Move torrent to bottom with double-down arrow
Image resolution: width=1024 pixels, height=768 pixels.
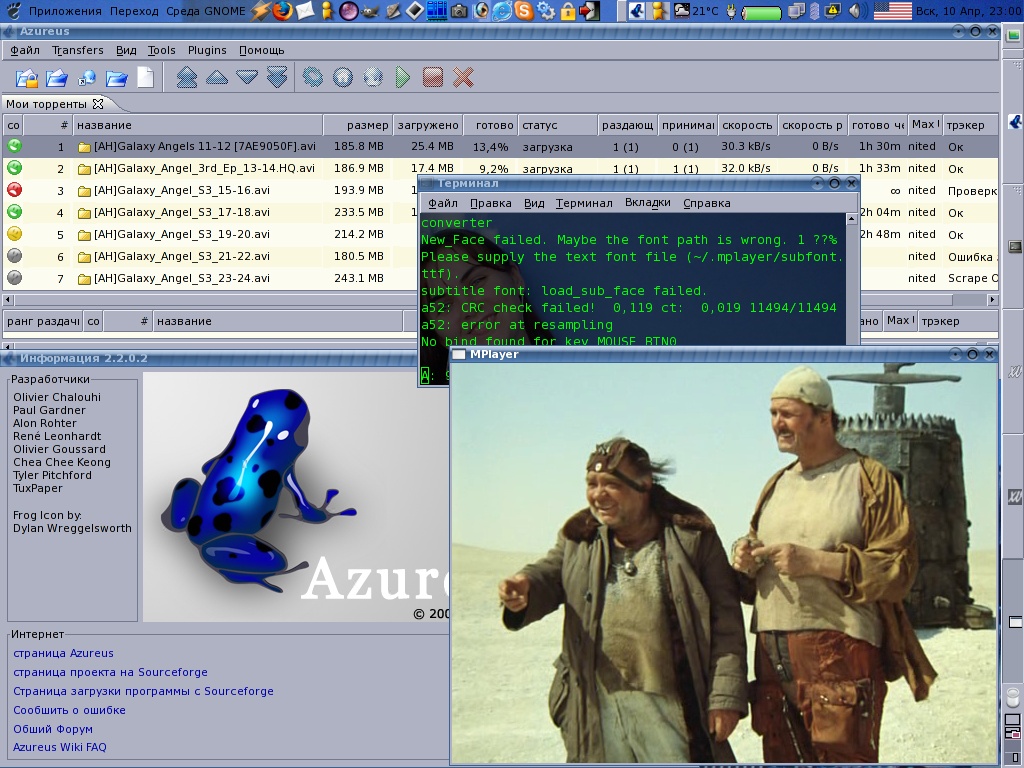click(x=277, y=78)
